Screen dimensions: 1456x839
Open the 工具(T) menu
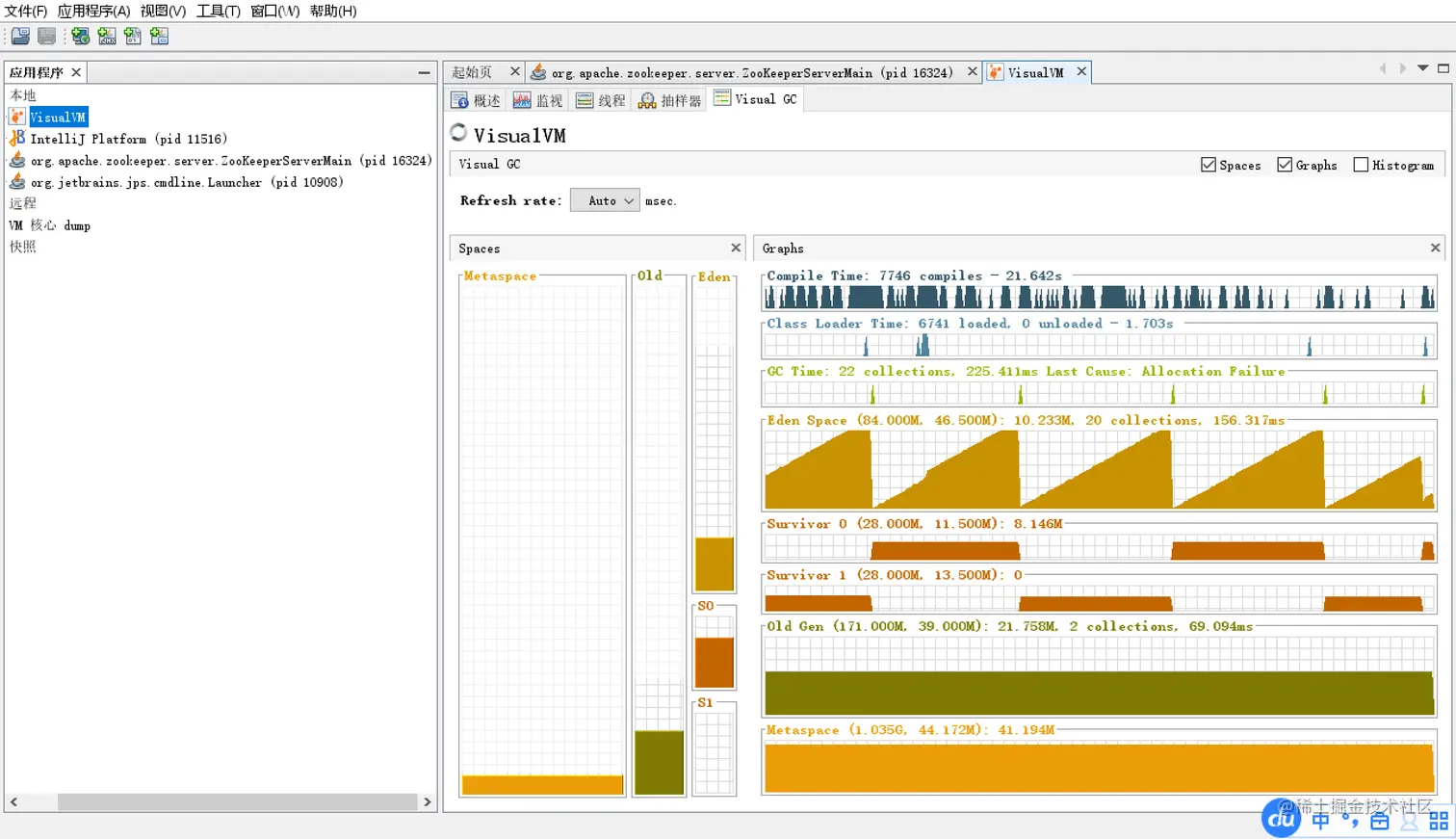(x=219, y=11)
